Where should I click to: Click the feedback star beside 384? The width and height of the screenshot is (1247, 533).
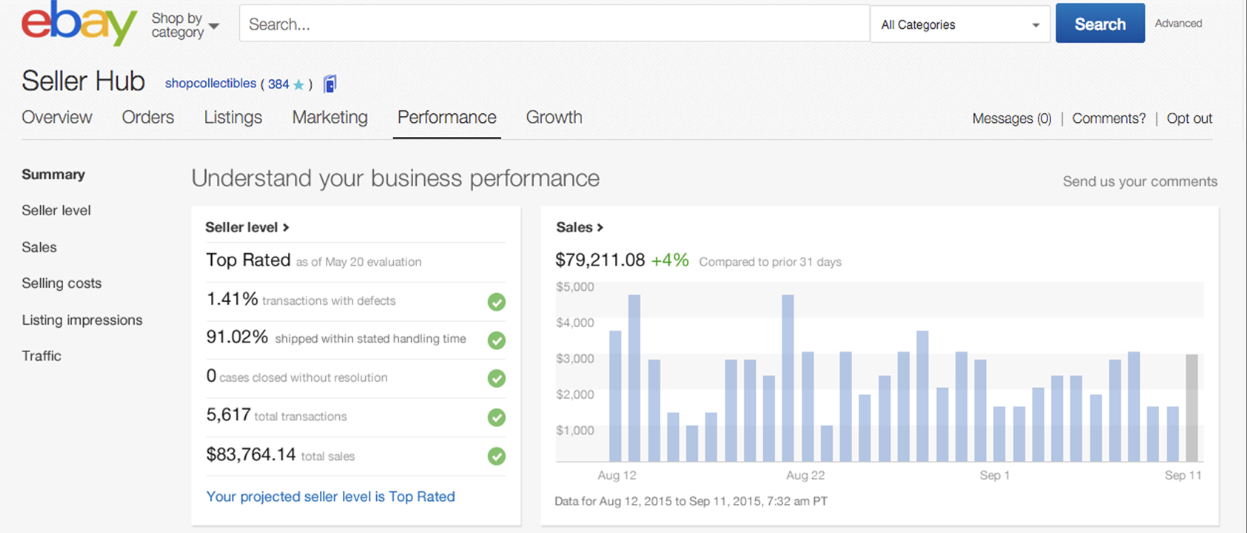(x=298, y=85)
